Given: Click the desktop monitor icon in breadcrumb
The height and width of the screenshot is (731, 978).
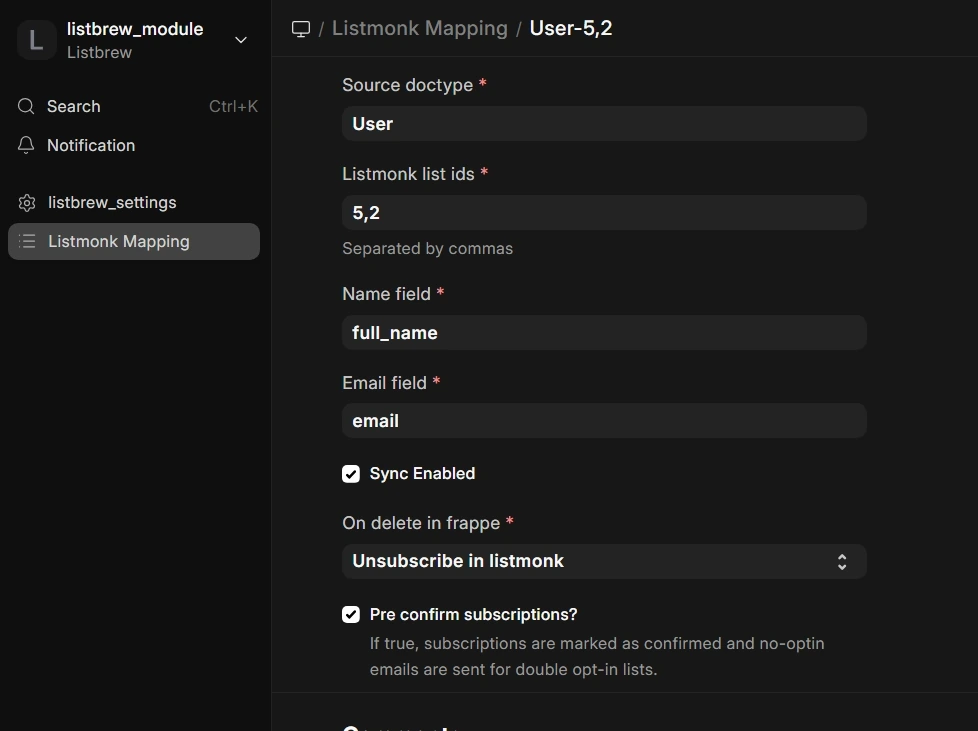Looking at the screenshot, I should coord(301,29).
